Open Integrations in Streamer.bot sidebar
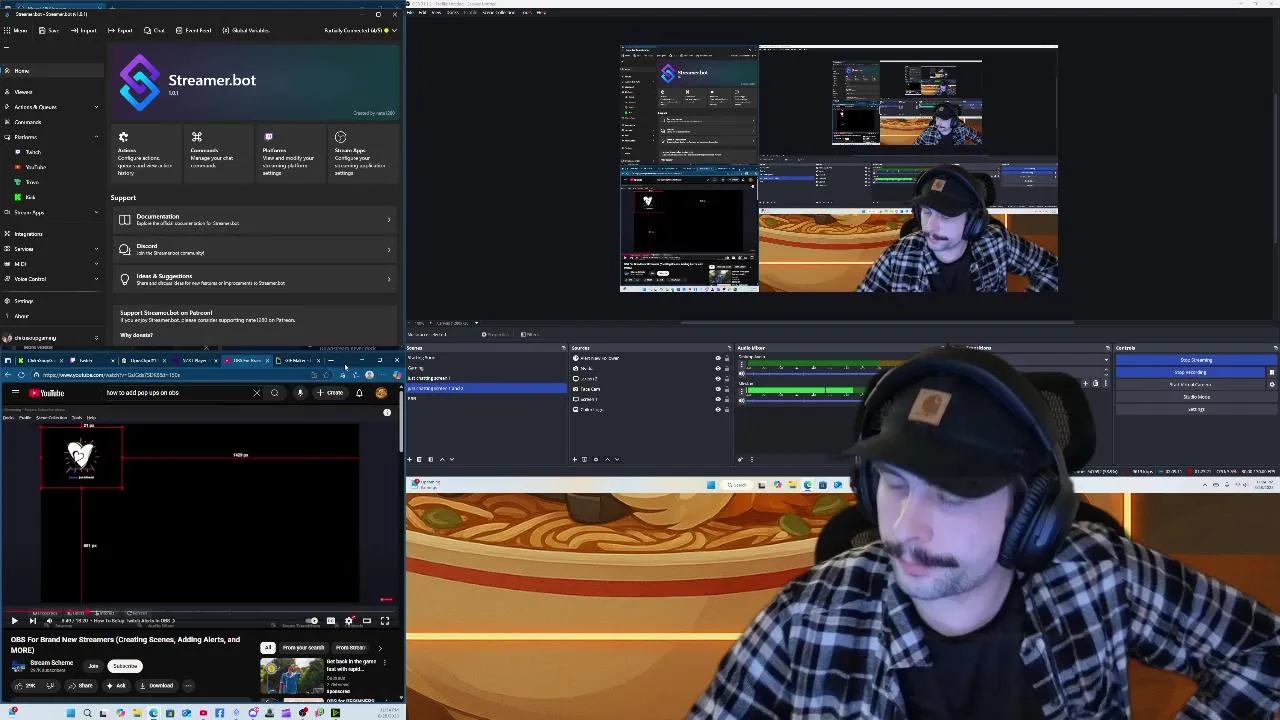This screenshot has height=720, width=1280. 51,234
